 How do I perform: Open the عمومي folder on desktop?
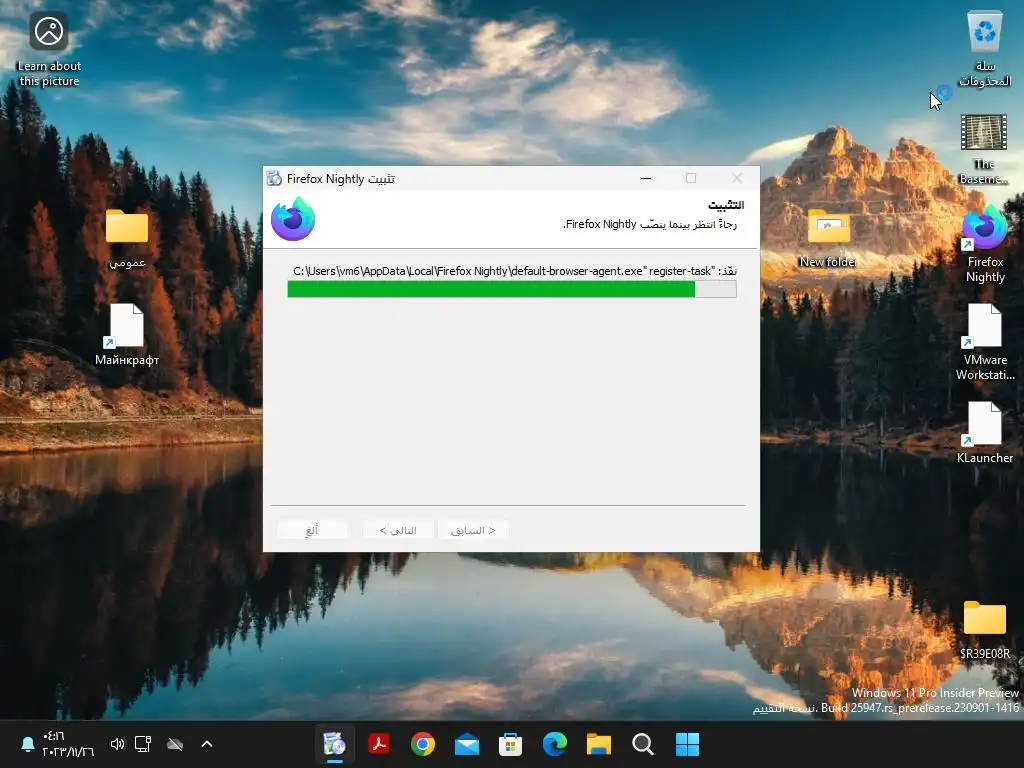click(127, 238)
